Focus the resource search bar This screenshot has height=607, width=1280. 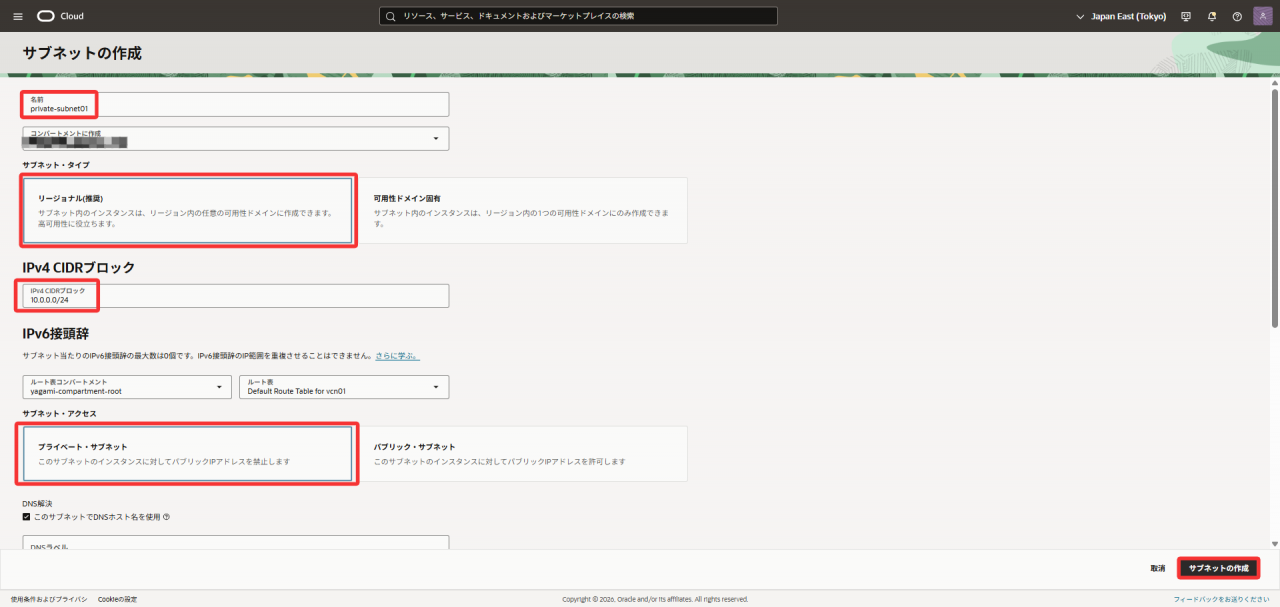(578, 16)
